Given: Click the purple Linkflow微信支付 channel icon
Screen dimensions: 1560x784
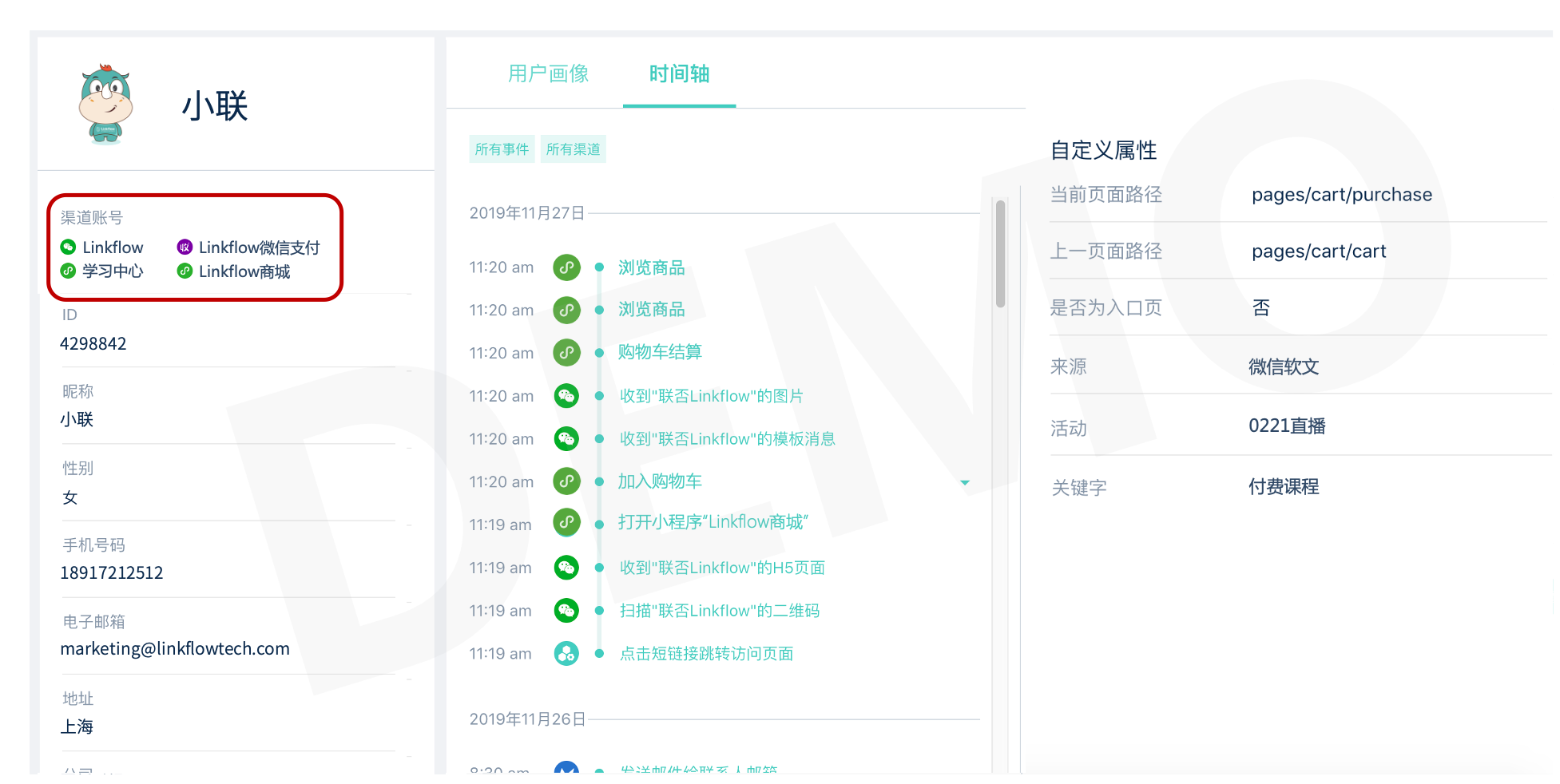Looking at the screenshot, I should click(185, 247).
